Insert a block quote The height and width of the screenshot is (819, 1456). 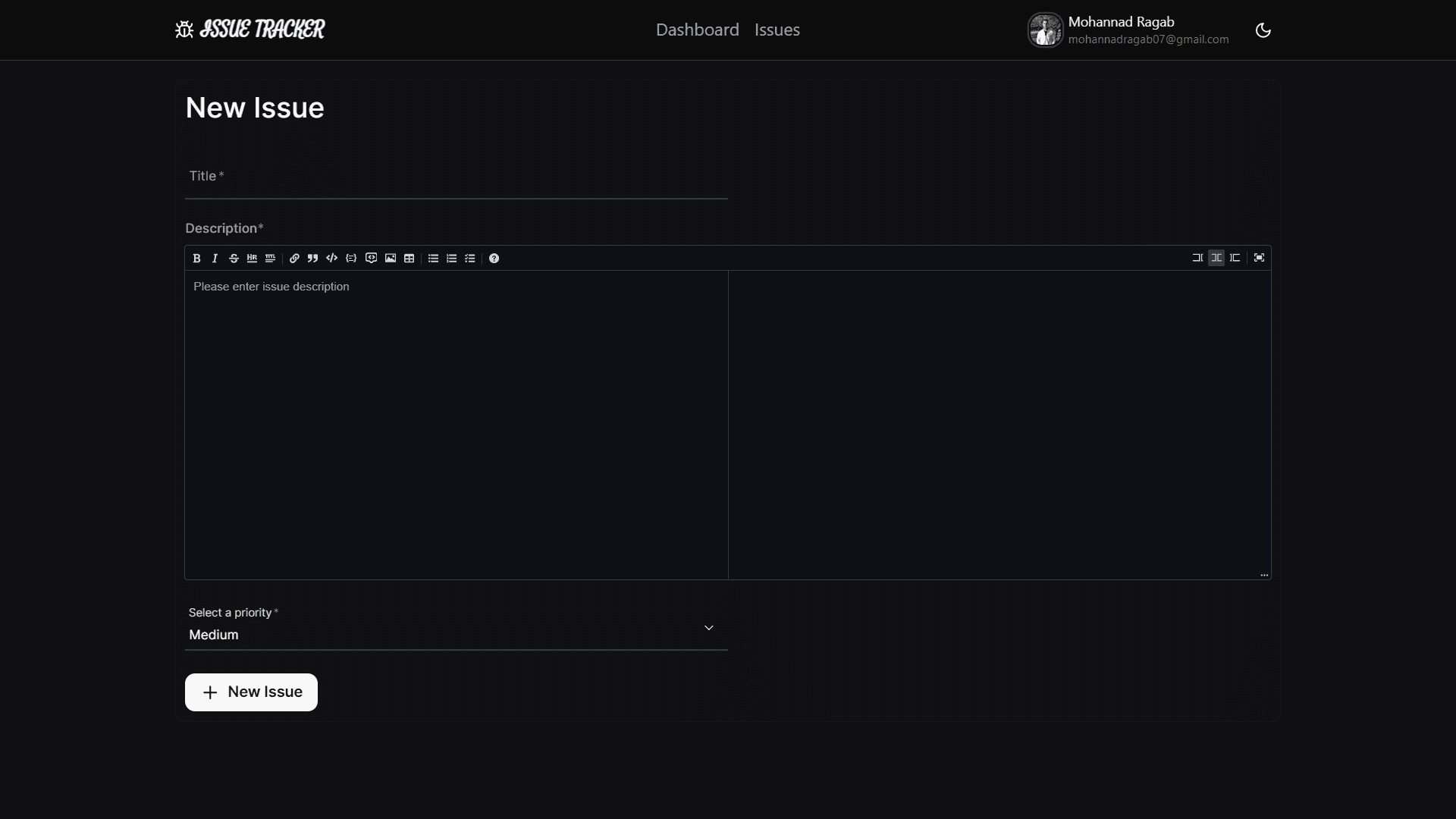click(x=312, y=259)
